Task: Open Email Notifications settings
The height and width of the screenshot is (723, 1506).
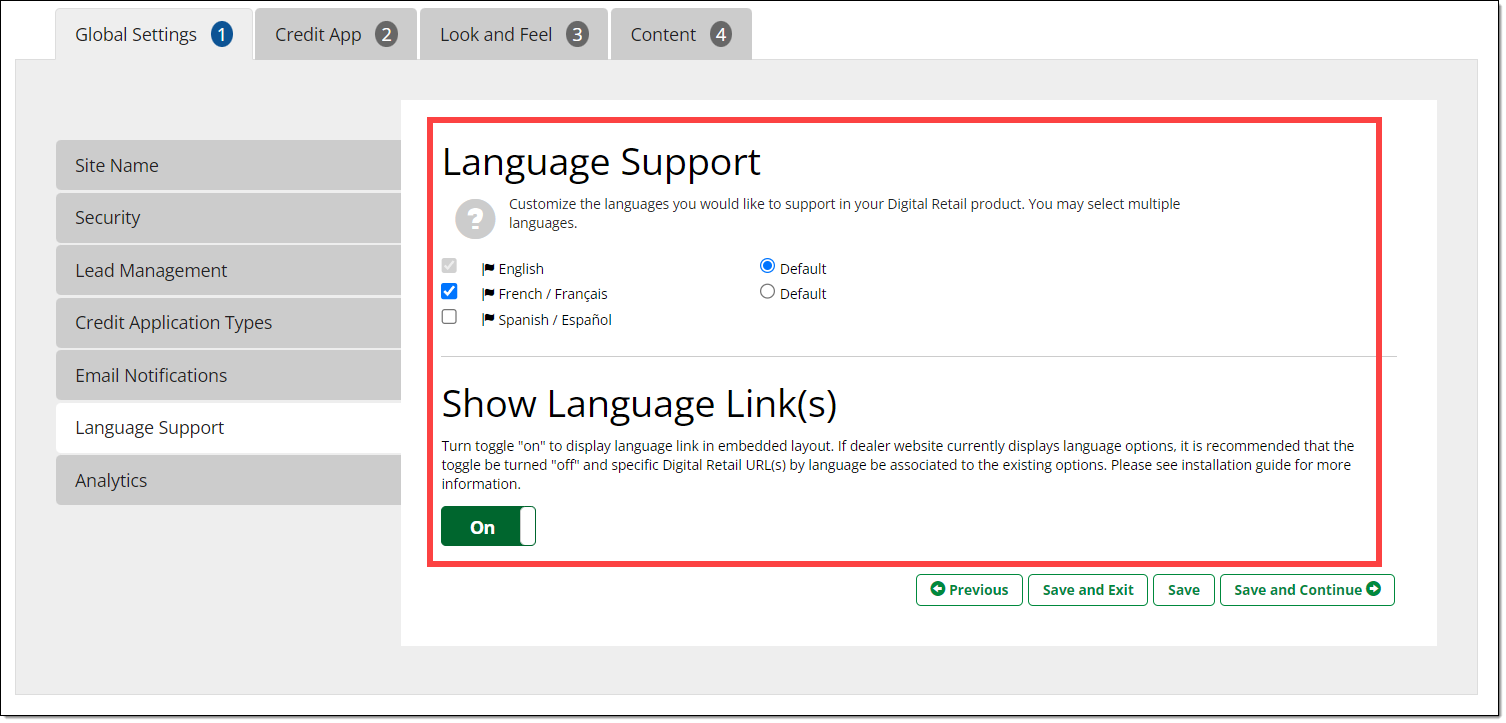Action: [228, 376]
